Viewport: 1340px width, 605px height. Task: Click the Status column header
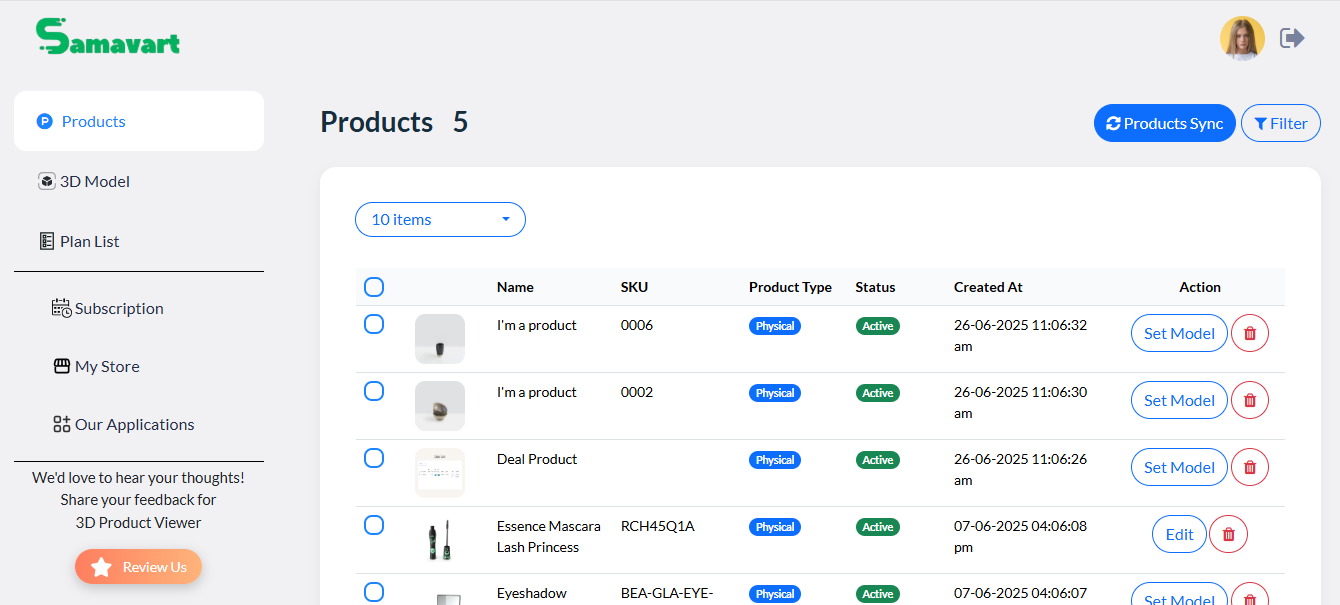tap(875, 287)
